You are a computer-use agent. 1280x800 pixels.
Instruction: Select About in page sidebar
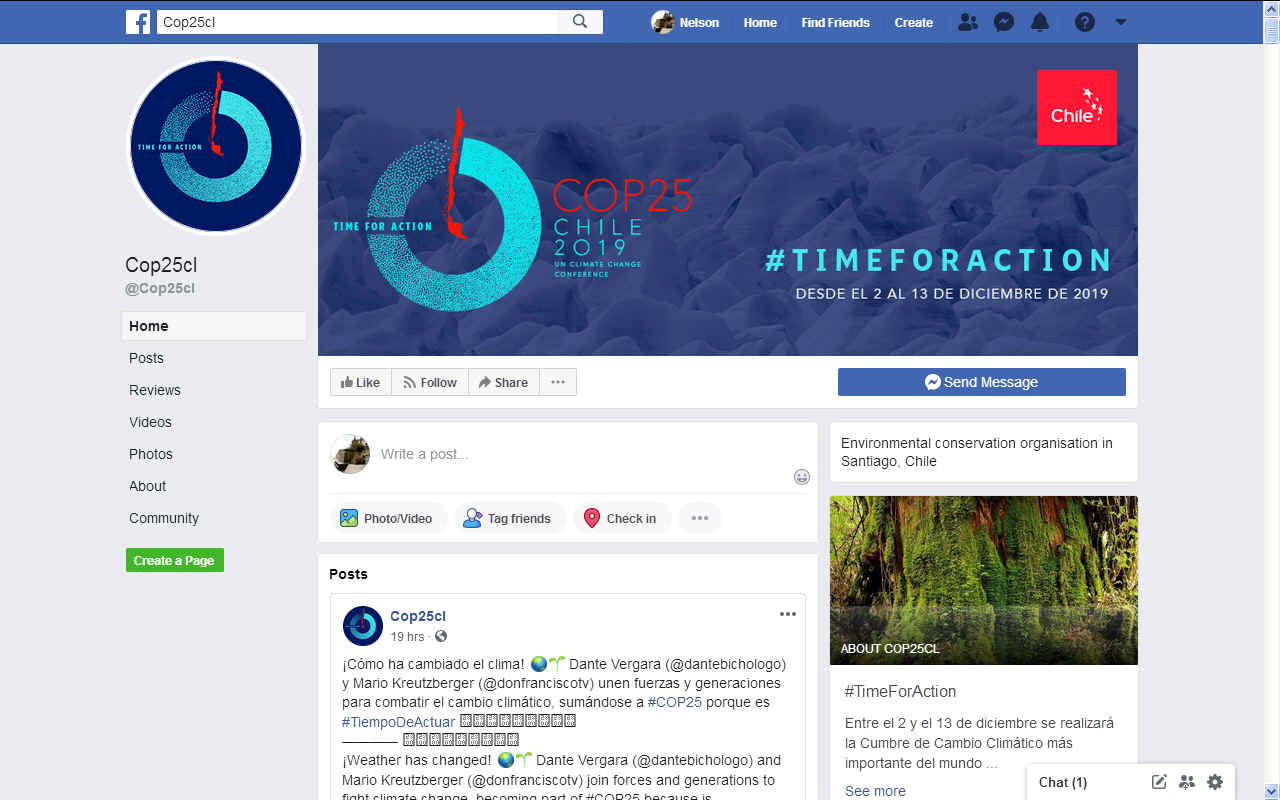pyautogui.click(x=148, y=486)
